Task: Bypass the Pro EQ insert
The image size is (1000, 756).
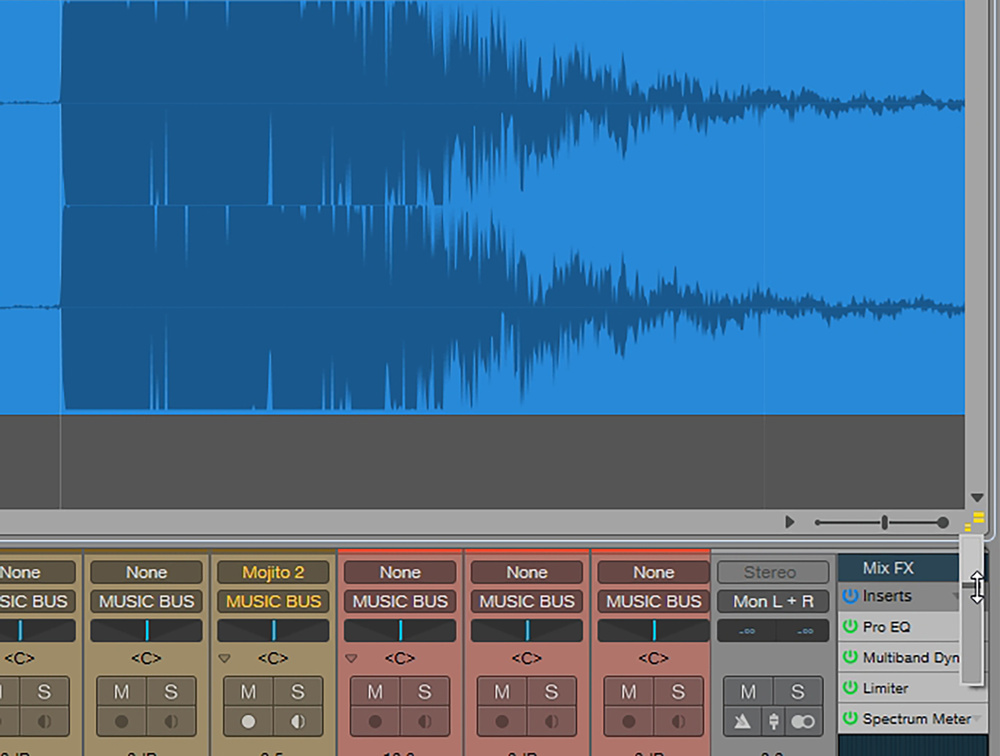Action: point(850,628)
